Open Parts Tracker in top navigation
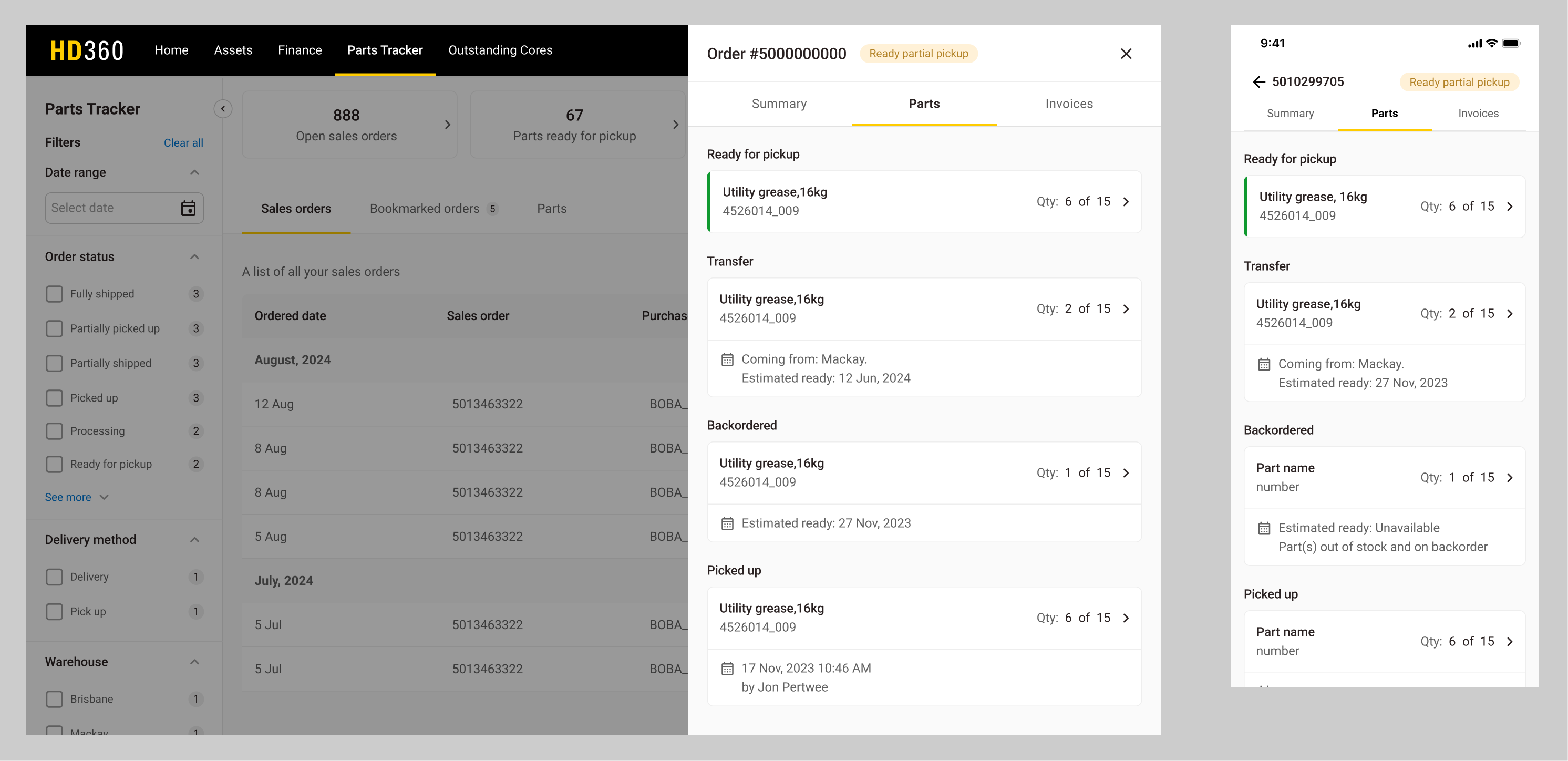Image resolution: width=1568 pixels, height=761 pixels. [385, 50]
